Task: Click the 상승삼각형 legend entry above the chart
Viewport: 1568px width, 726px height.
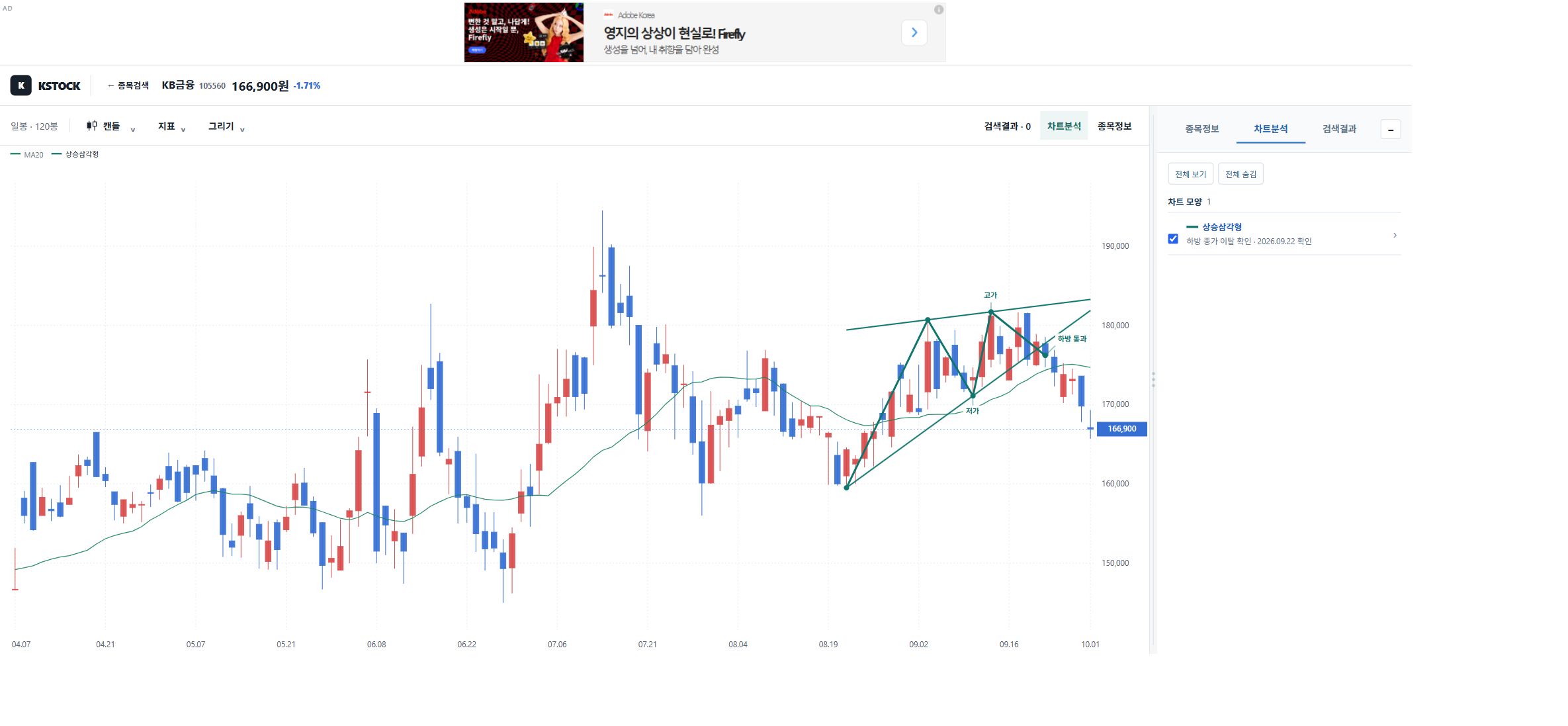Action: point(75,154)
